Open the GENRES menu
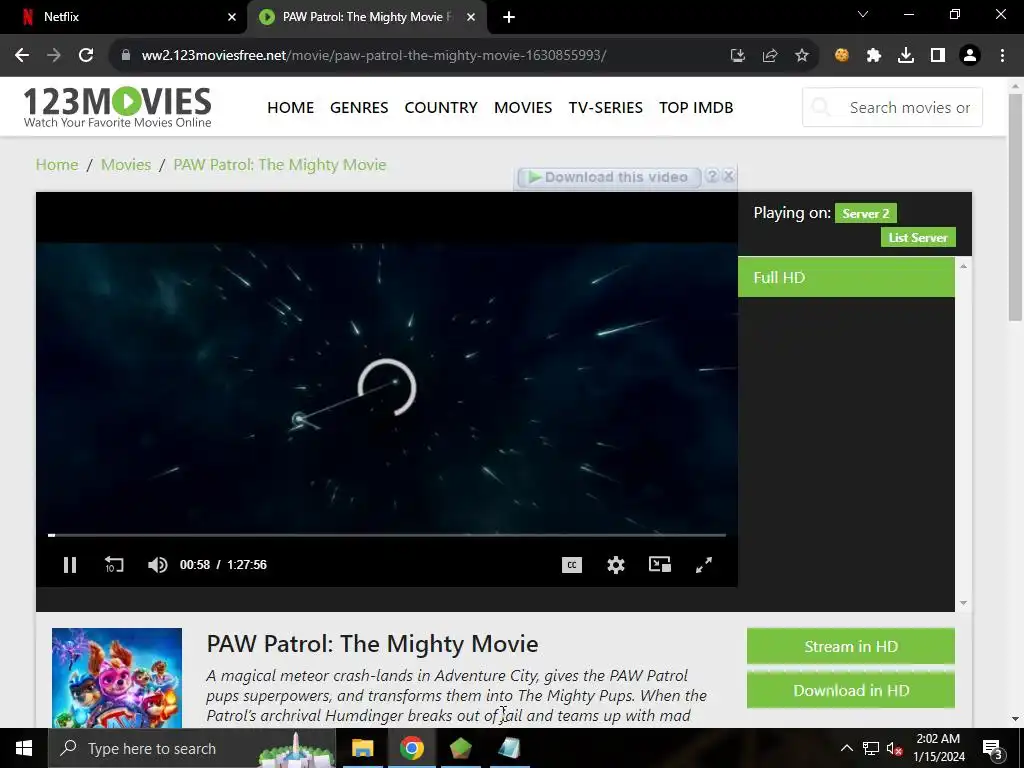The width and height of the screenshot is (1024, 768). pyautogui.click(x=359, y=108)
